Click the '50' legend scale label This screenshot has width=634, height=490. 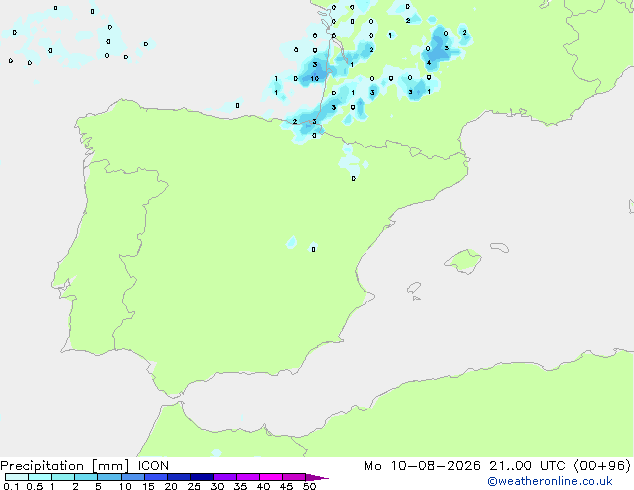pos(309,486)
